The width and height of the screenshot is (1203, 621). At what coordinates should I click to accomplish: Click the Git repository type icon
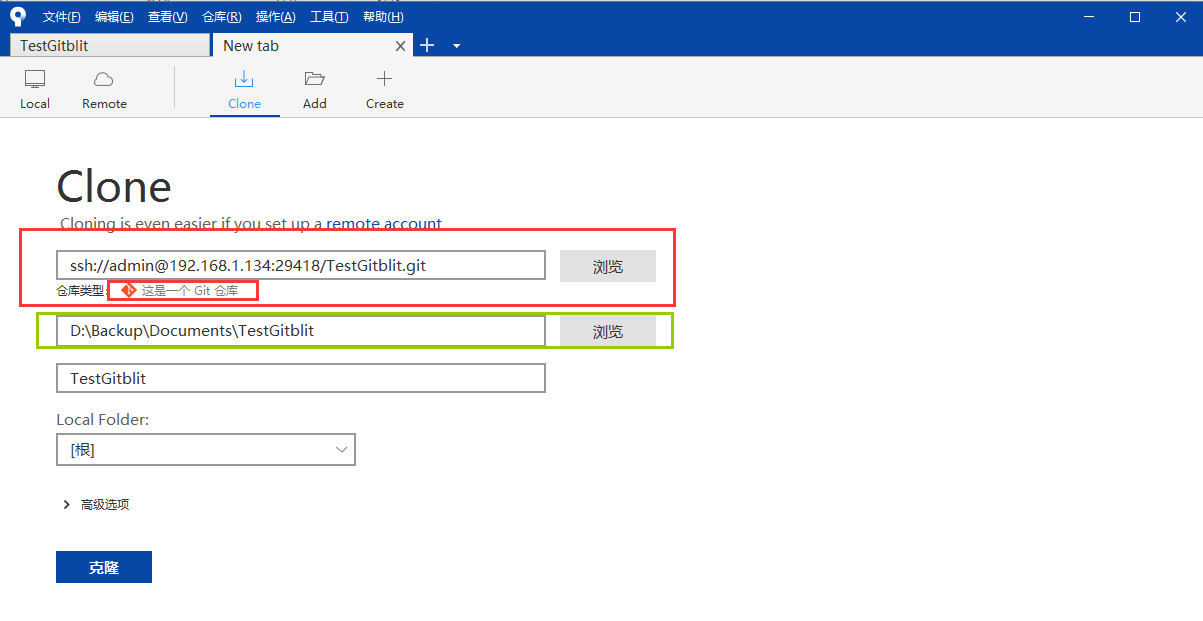[128, 290]
